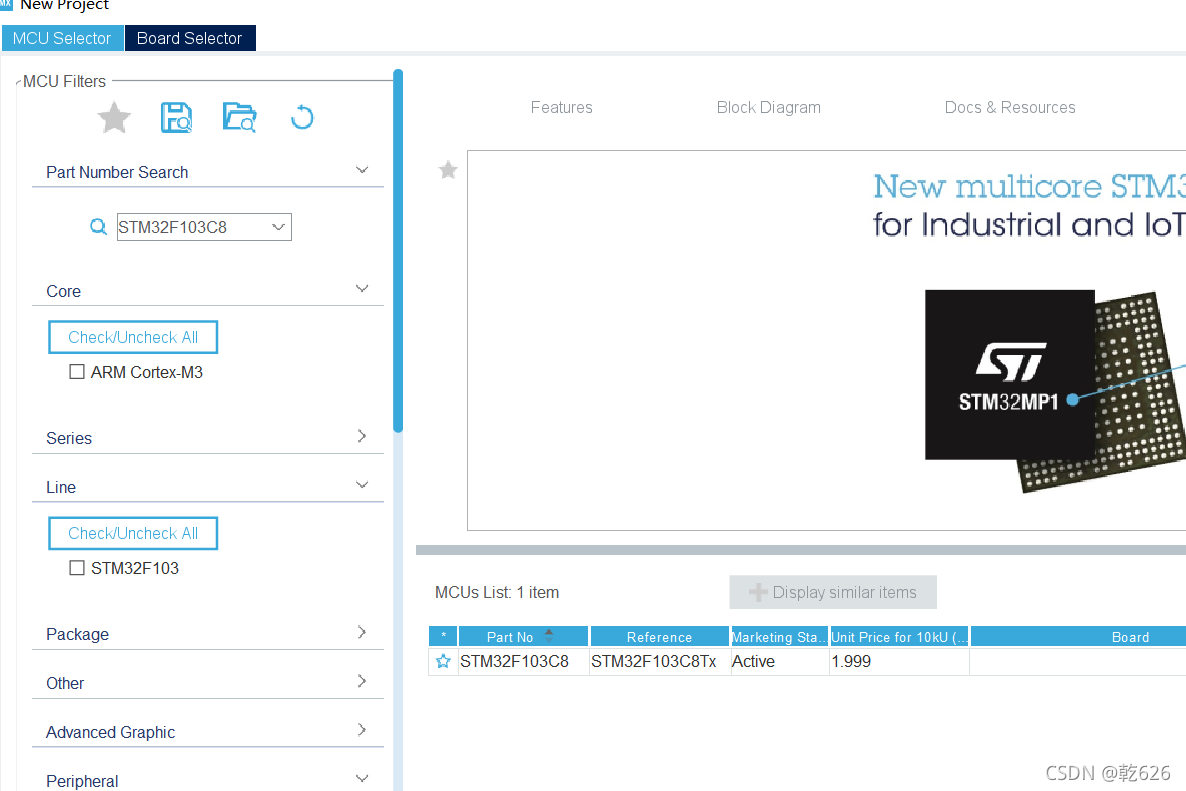Viewport: 1186px width, 791px height.
Task: Click the 1.999 unit price cell
Action: tap(899, 662)
